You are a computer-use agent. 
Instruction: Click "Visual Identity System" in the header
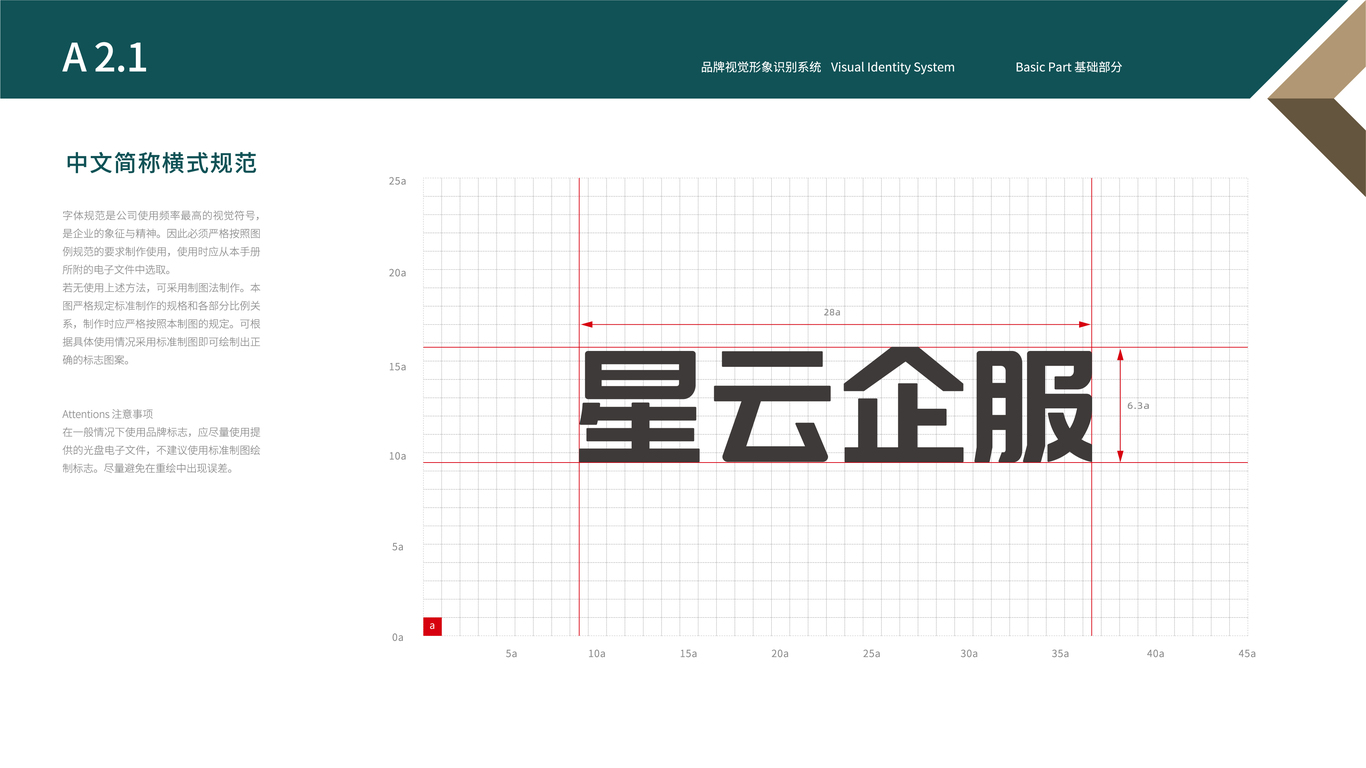pos(893,67)
